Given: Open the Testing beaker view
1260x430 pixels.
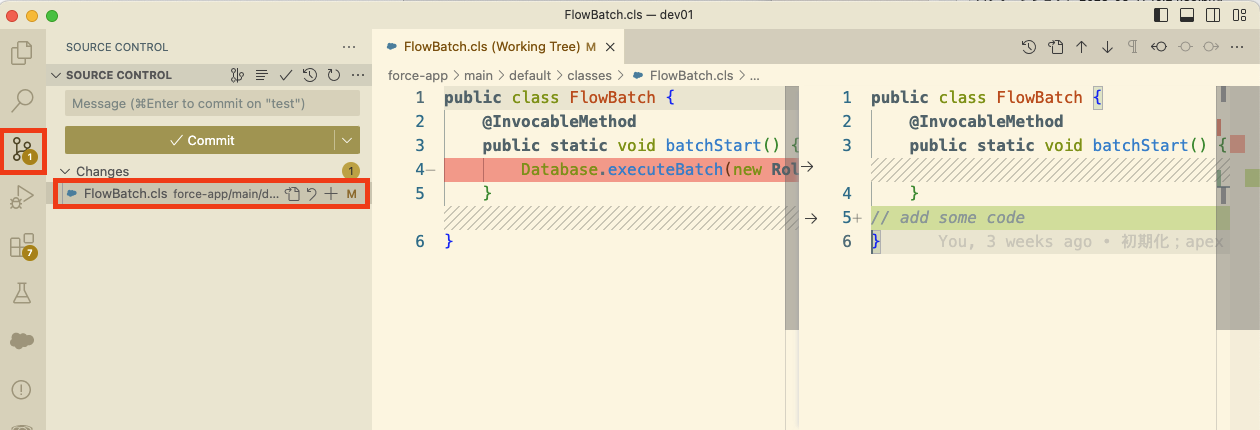Looking at the screenshot, I should click(22, 293).
